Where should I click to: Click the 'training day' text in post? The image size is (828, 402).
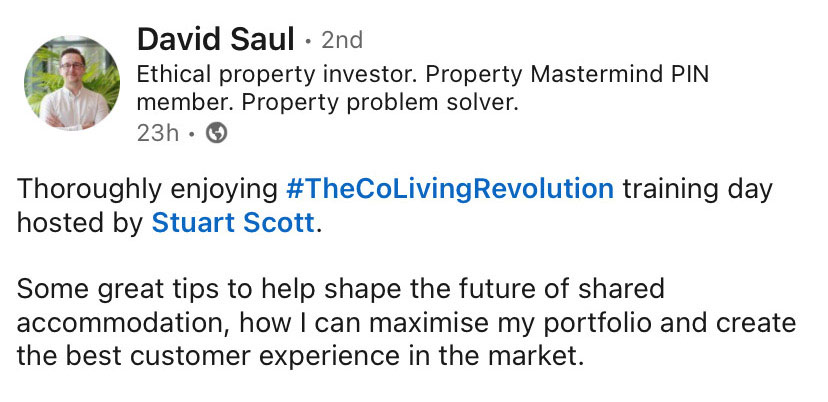click(x=697, y=188)
